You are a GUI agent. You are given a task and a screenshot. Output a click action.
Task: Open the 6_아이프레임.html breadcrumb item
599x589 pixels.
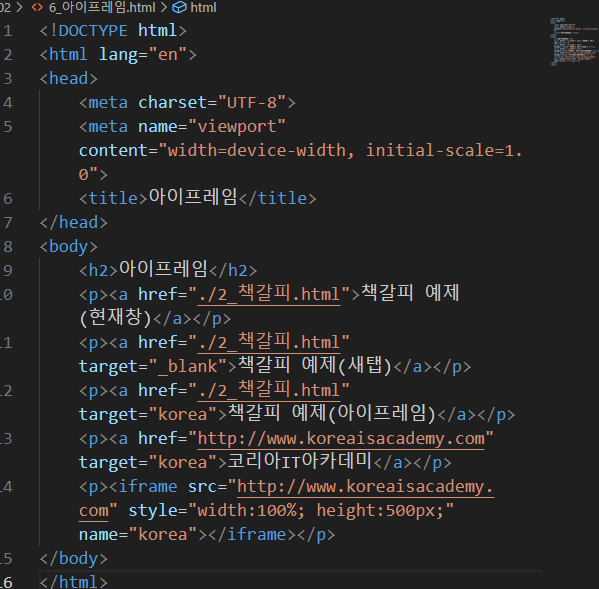click(102, 7)
